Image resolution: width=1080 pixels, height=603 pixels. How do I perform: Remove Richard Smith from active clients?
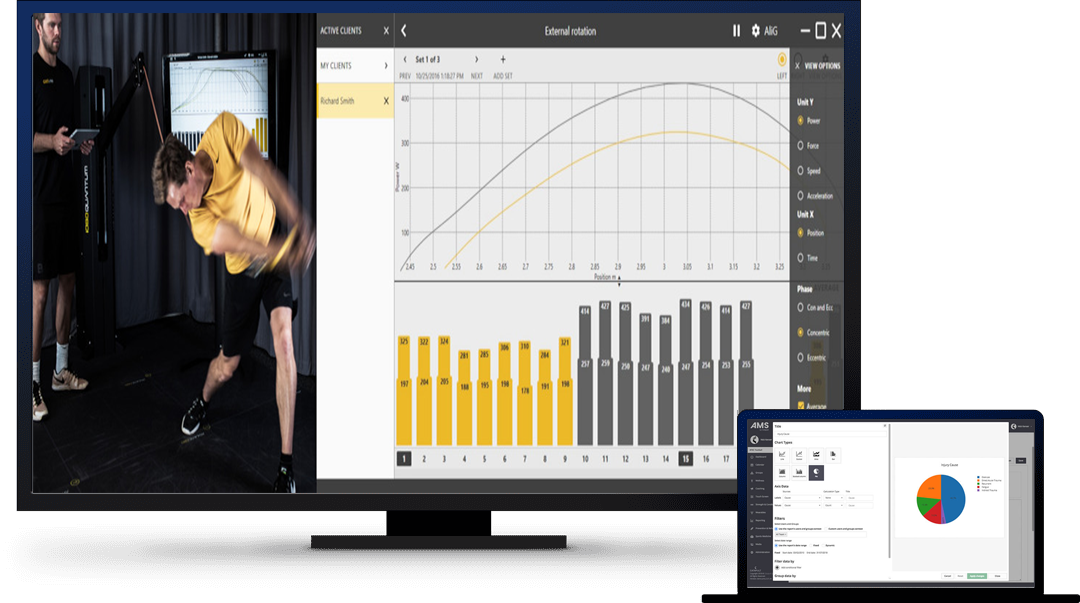(386, 101)
